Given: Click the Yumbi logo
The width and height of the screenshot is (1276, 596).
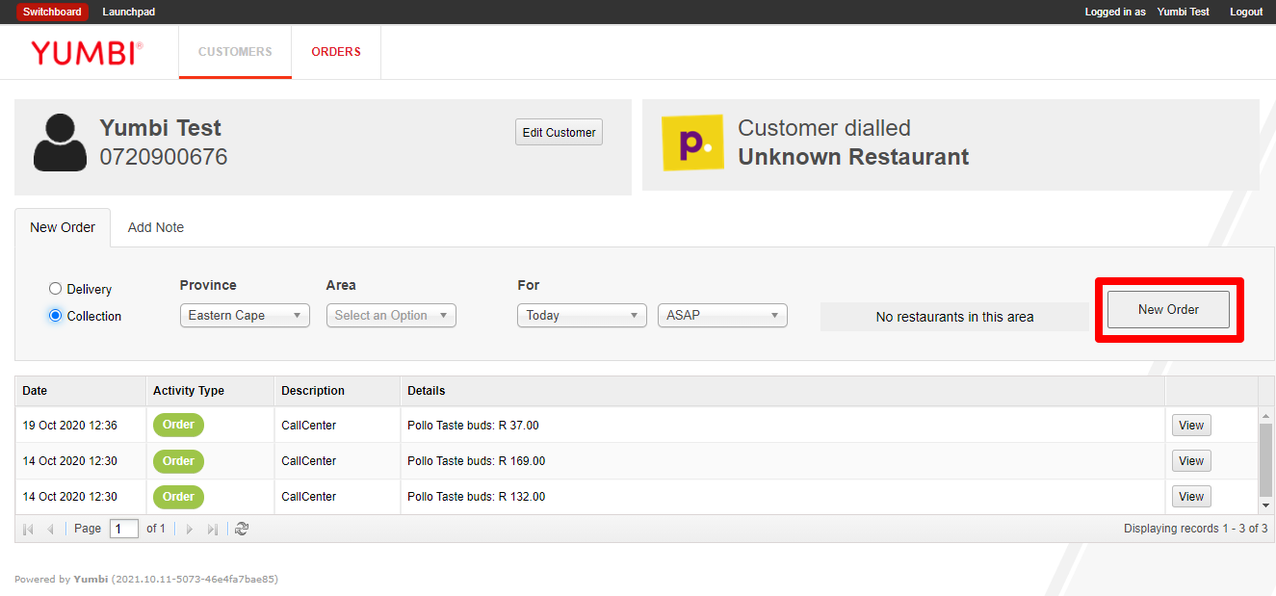Looking at the screenshot, I should (87, 53).
